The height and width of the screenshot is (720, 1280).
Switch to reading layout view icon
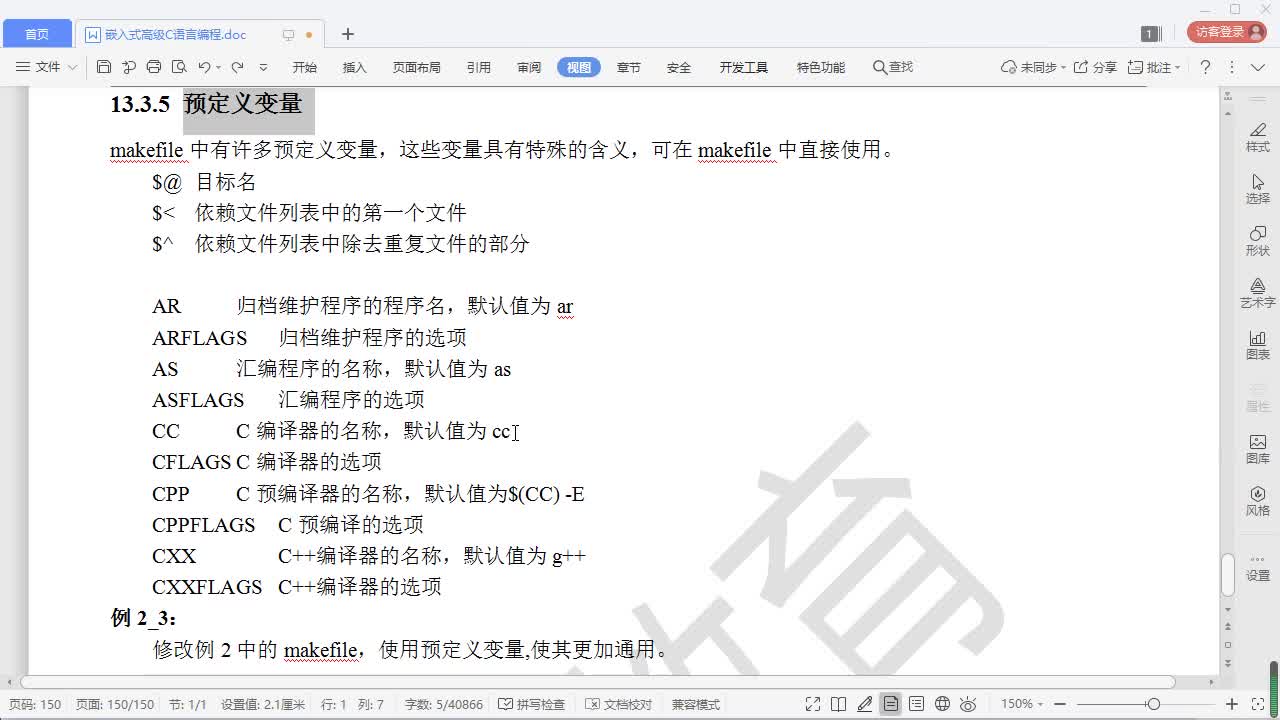coord(839,704)
